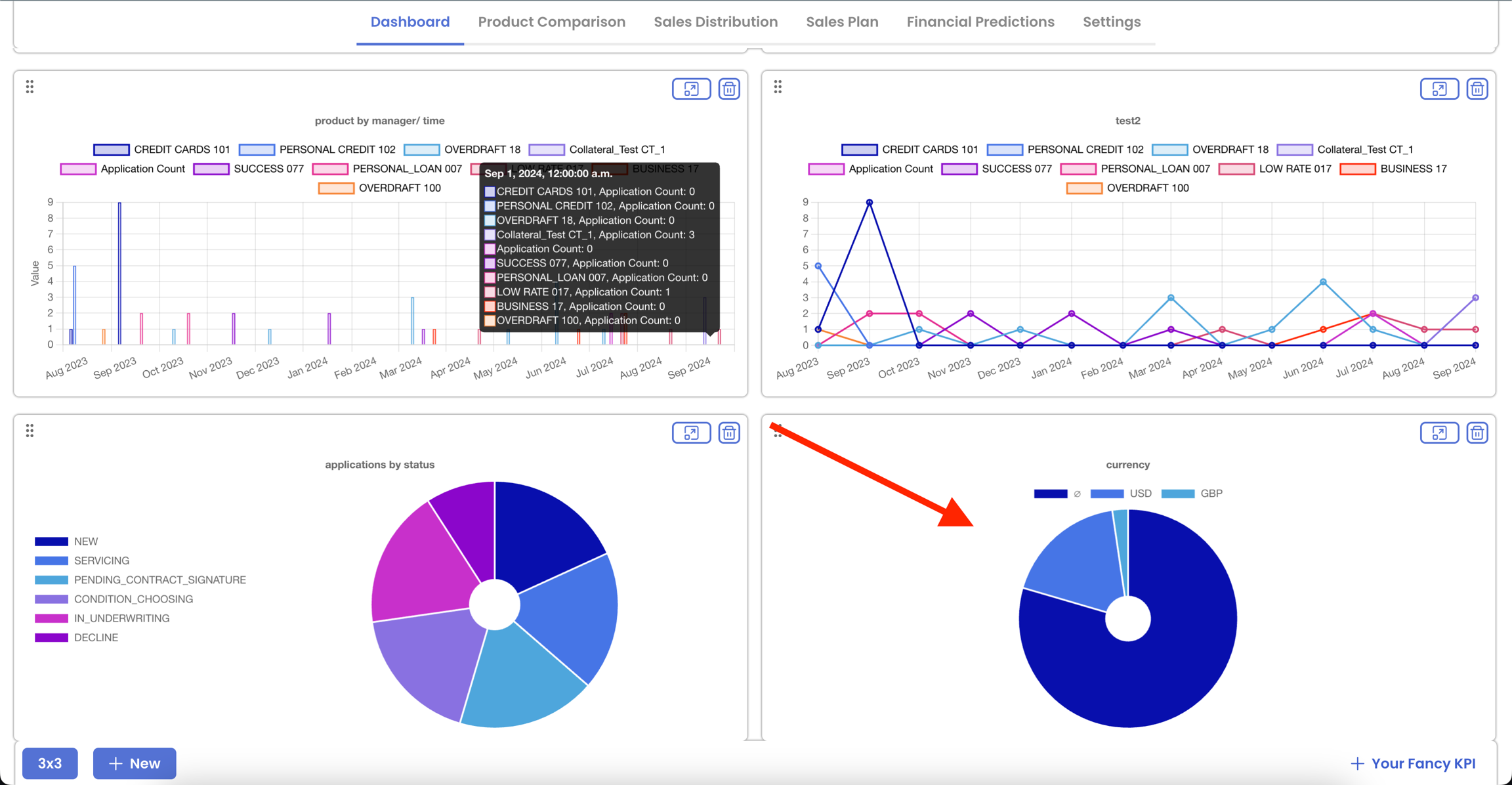
Task: Hide GBP series in currency chart
Action: click(1211, 494)
